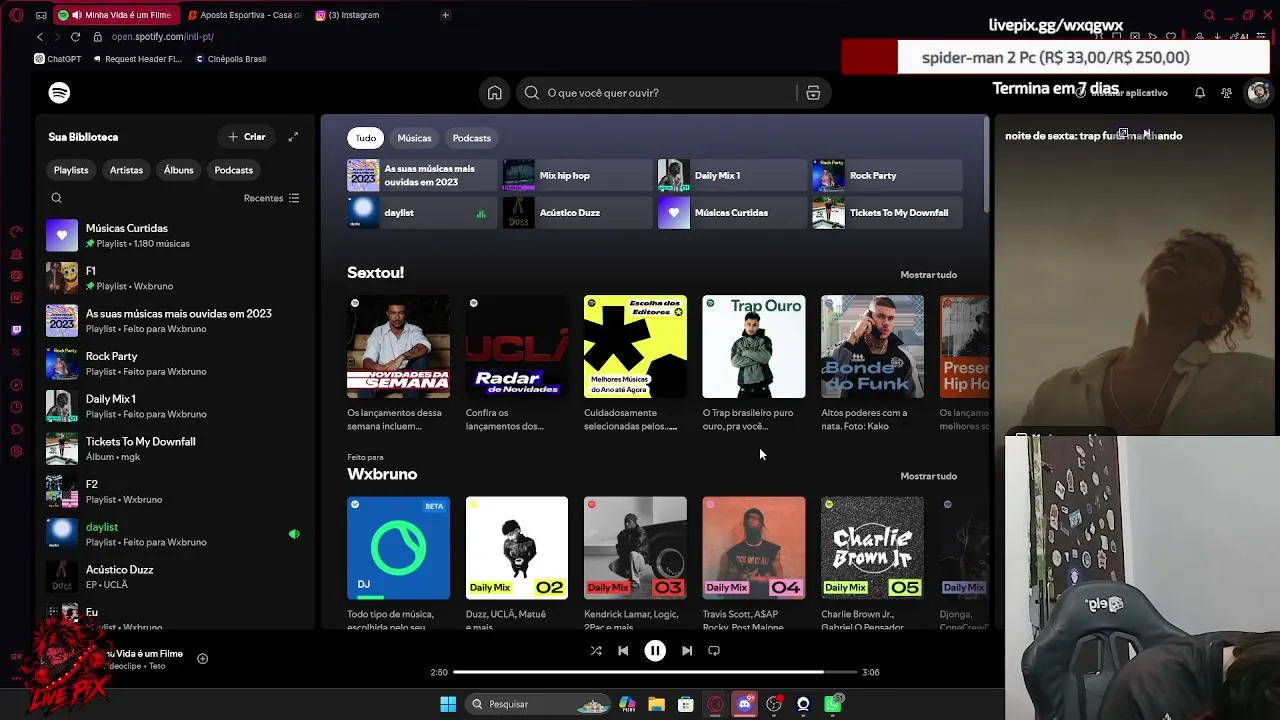Screen dimensions: 1280x720
Task: Open the ChatGPT bookmark
Action: 58,59
